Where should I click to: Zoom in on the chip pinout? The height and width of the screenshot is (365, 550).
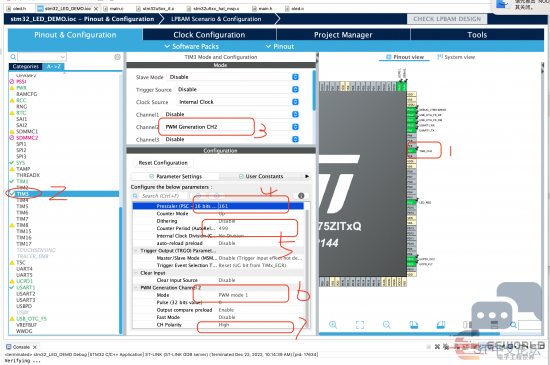[333, 325]
